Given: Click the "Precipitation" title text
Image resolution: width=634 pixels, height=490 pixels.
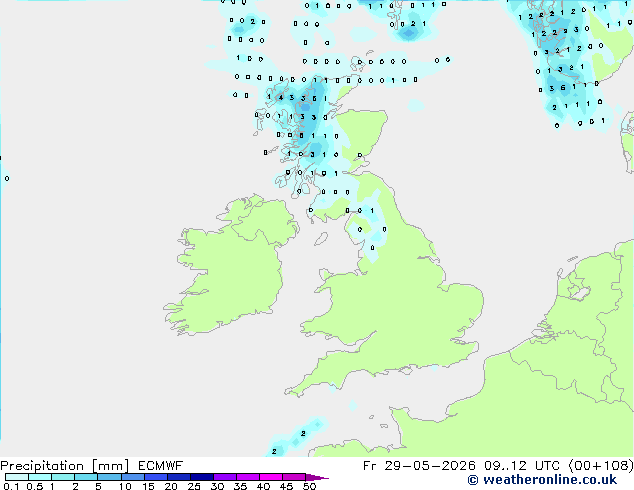Looking at the screenshot, I should [42, 466].
